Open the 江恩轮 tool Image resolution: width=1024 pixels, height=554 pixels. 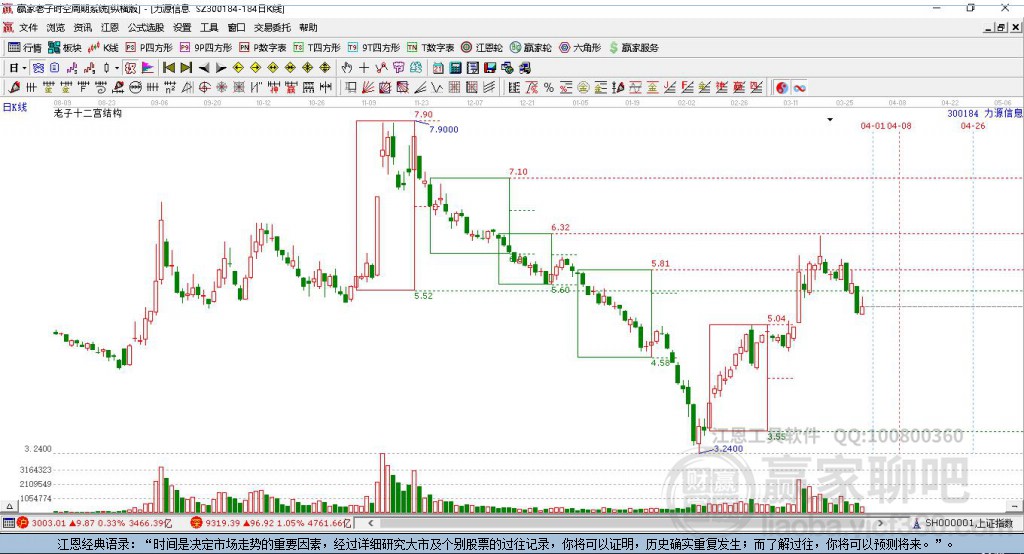pyautogui.click(x=482, y=48)
